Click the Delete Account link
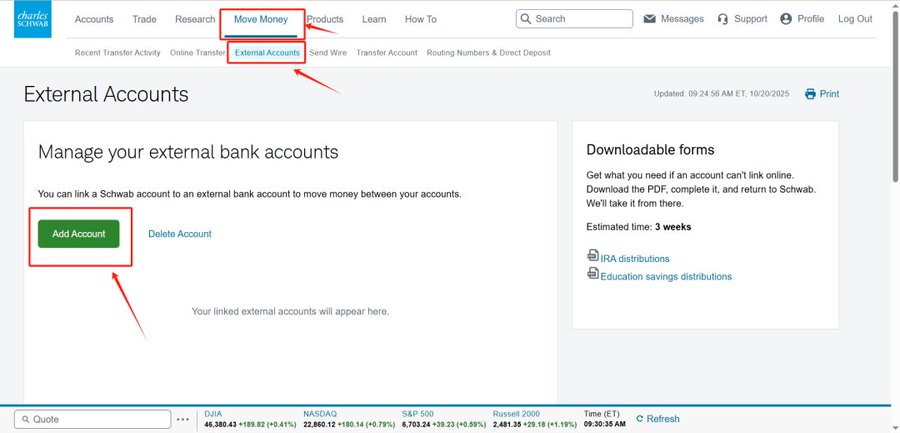The height and width of the screenshot is (433, 900). pos(180,234)
